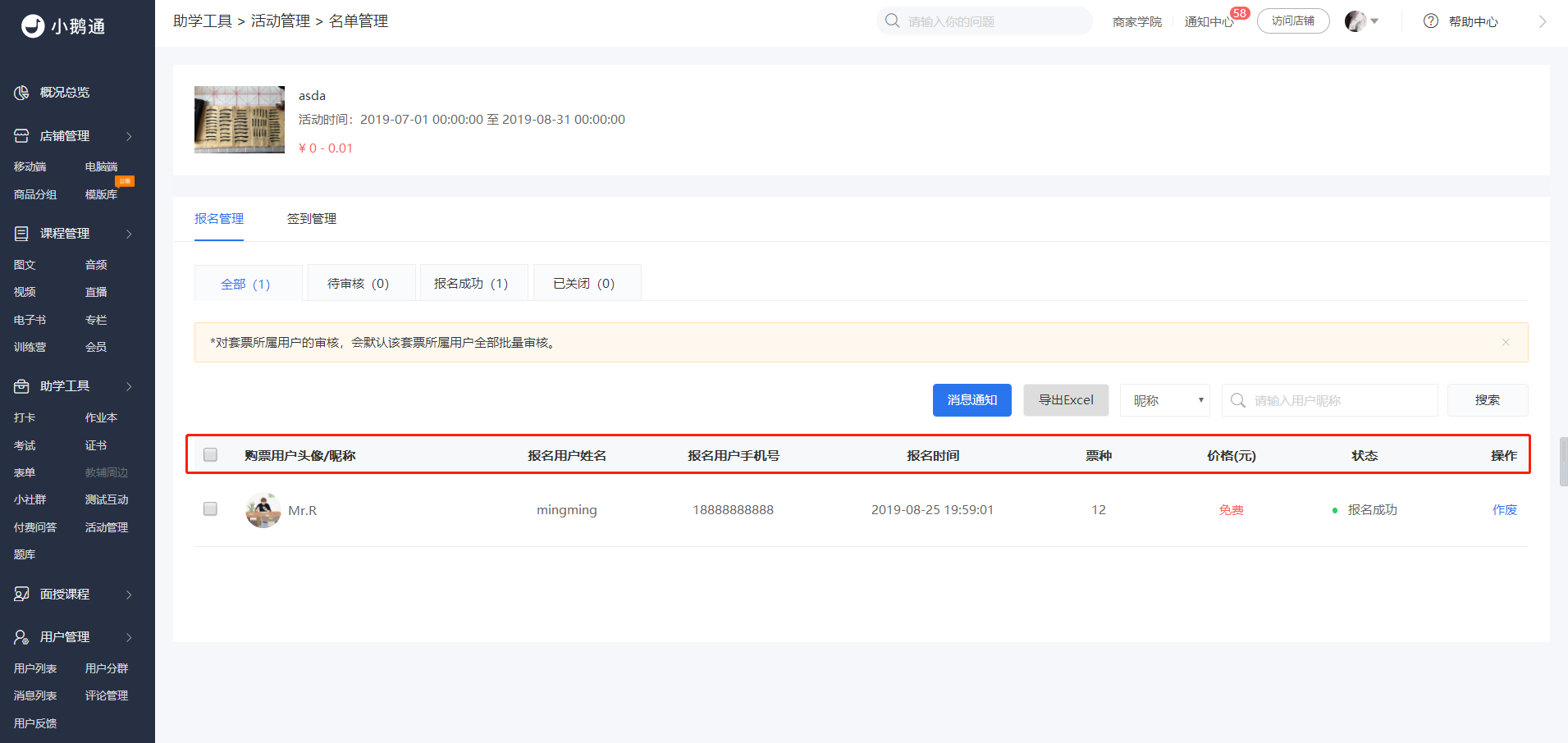Expand the 用户管理 chevron
The width and height of the screenshot is (1568, 743).
click(129, 637)
